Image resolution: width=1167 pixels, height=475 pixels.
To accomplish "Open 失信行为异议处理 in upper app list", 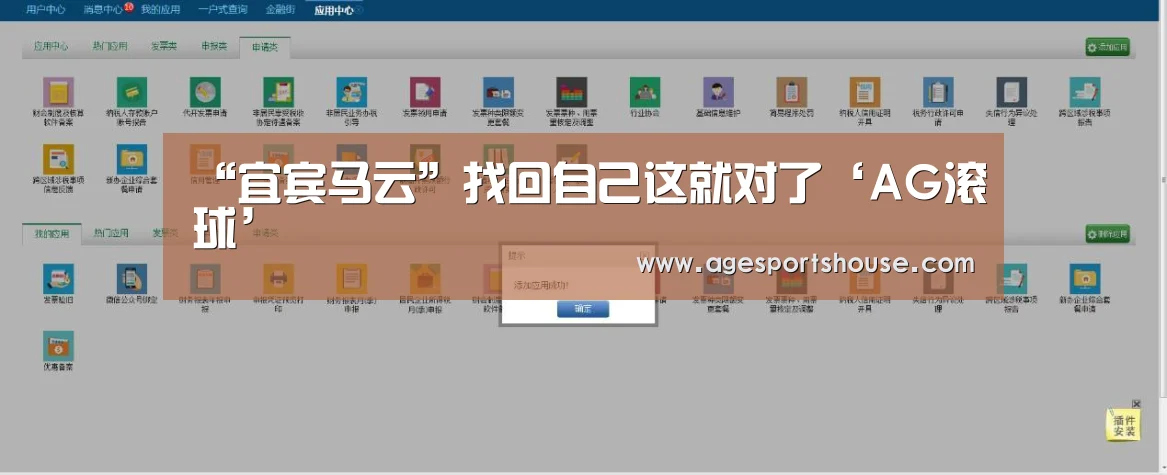I will coord(1011,92).
